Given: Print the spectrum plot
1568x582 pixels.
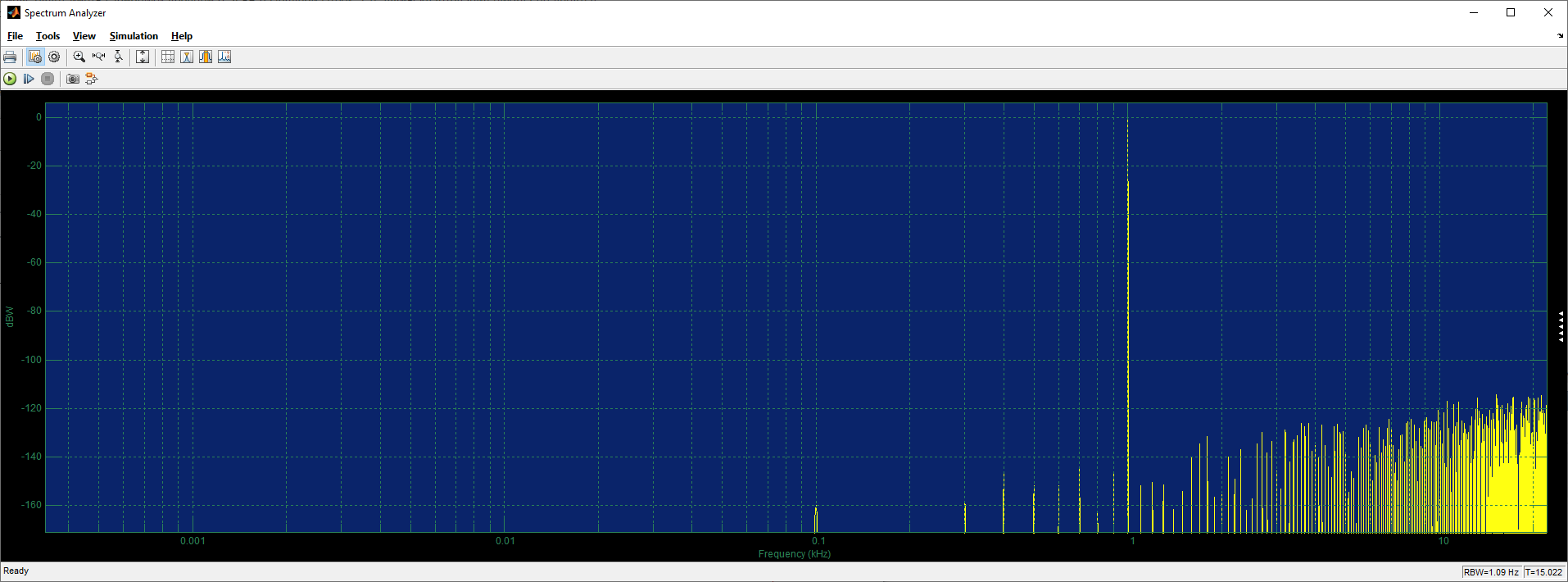Looking at the screenshot, I should [x=10, y=57].
